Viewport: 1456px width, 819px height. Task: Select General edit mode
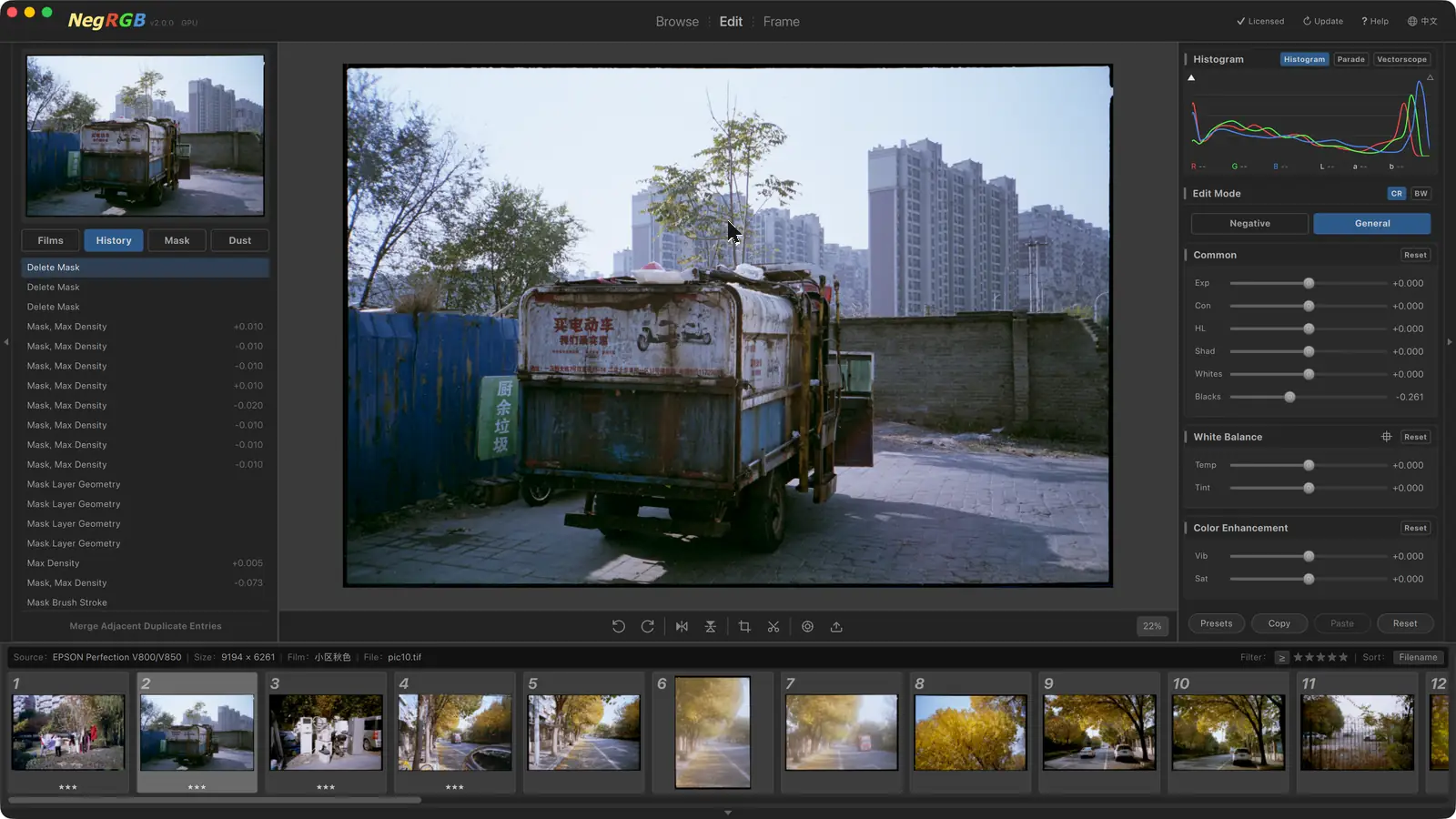click(1372, 224)
